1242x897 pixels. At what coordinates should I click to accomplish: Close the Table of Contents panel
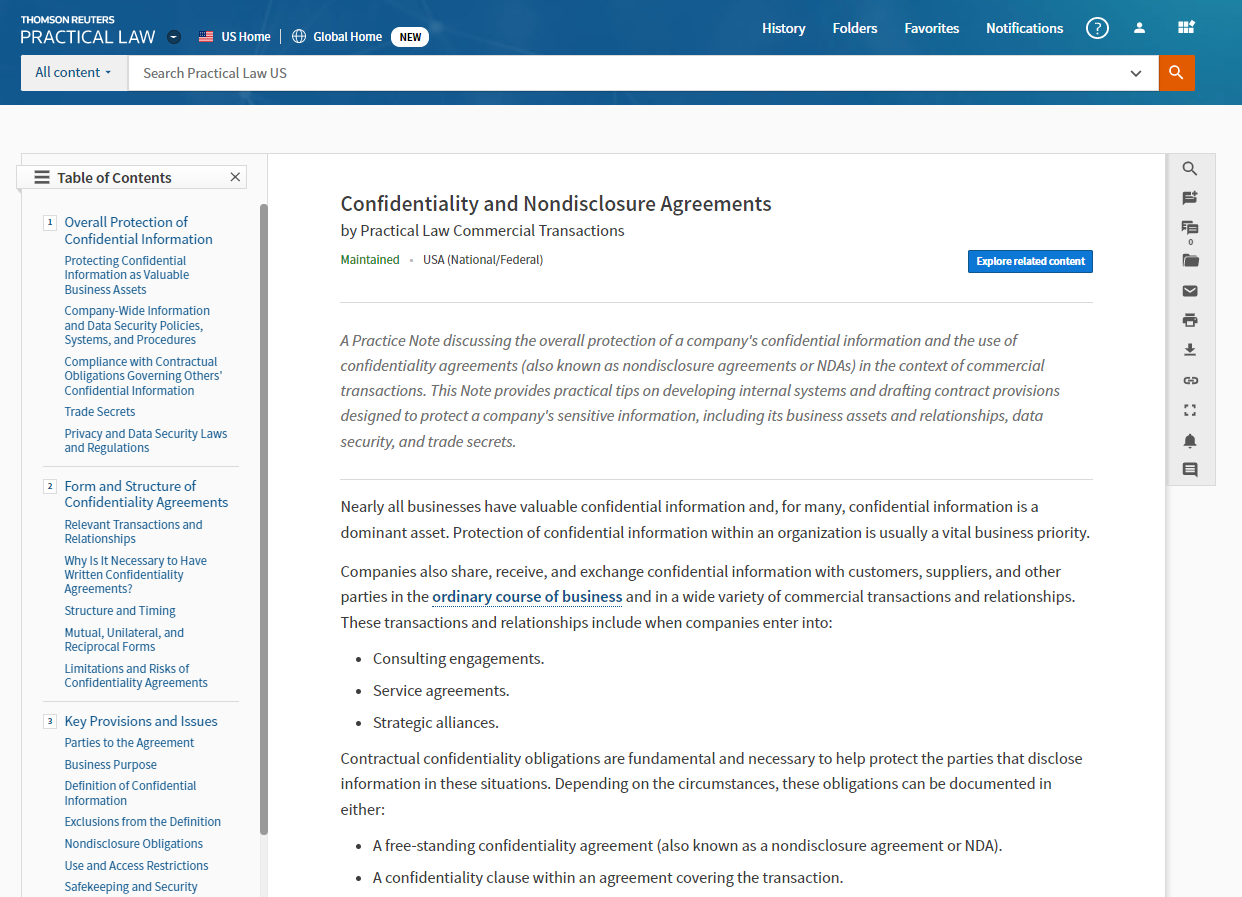[235, 177]
